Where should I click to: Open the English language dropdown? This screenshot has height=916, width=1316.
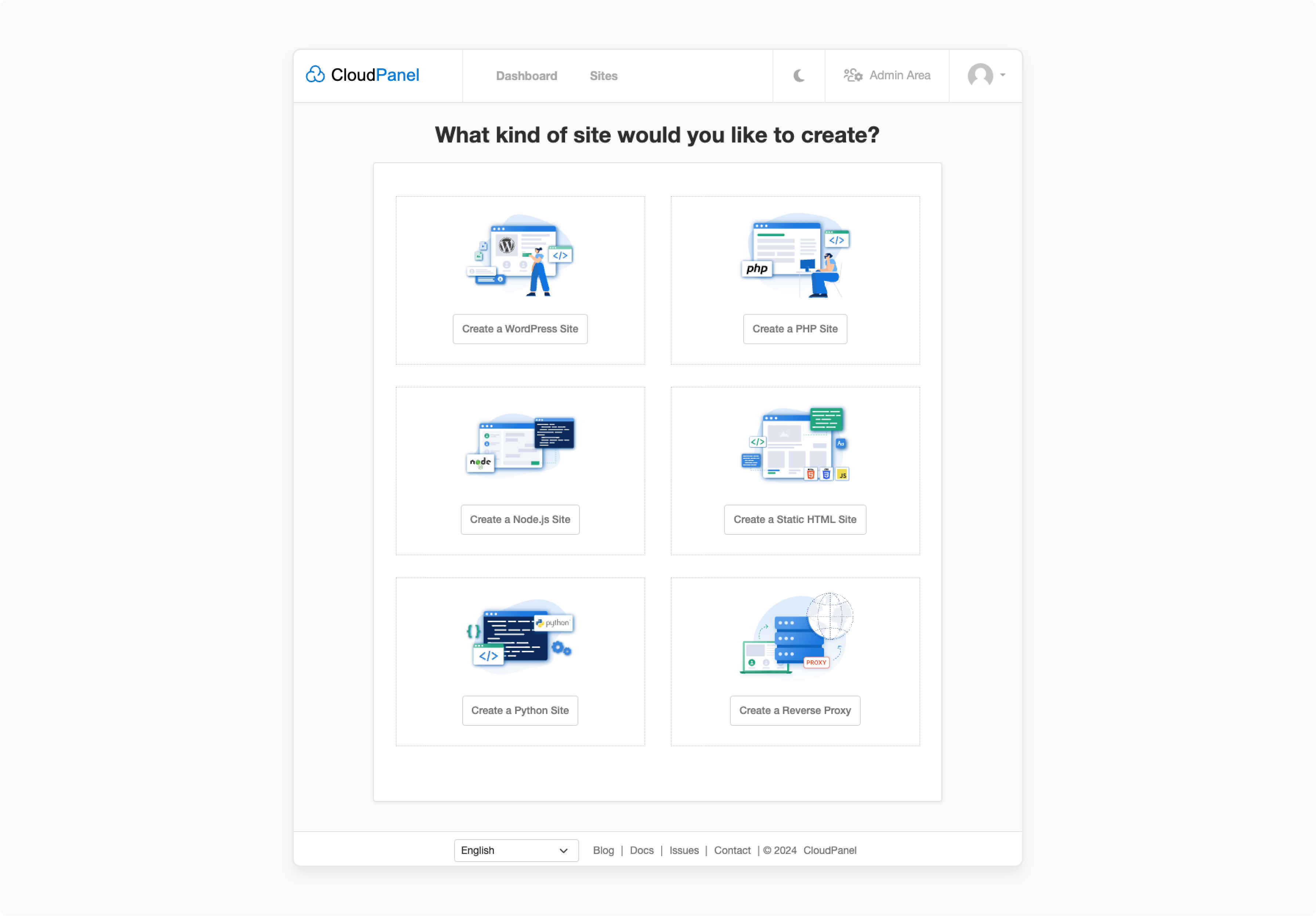pos(516,850)
